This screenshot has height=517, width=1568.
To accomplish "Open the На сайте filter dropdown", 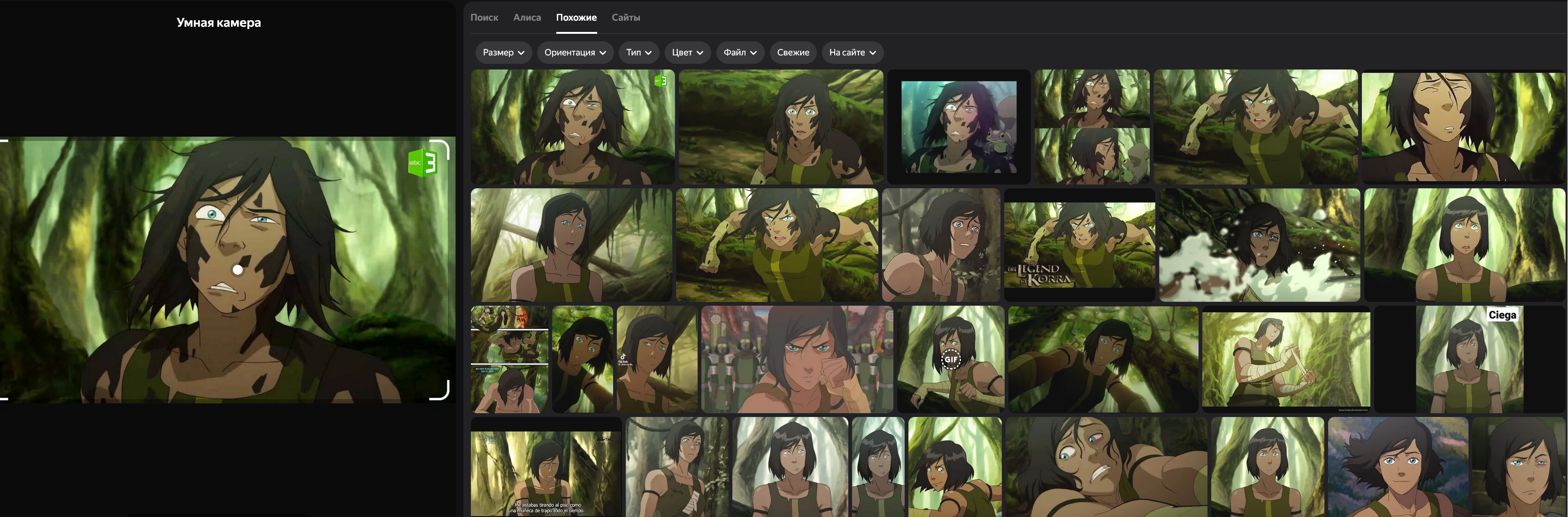I will click(852, 53).
